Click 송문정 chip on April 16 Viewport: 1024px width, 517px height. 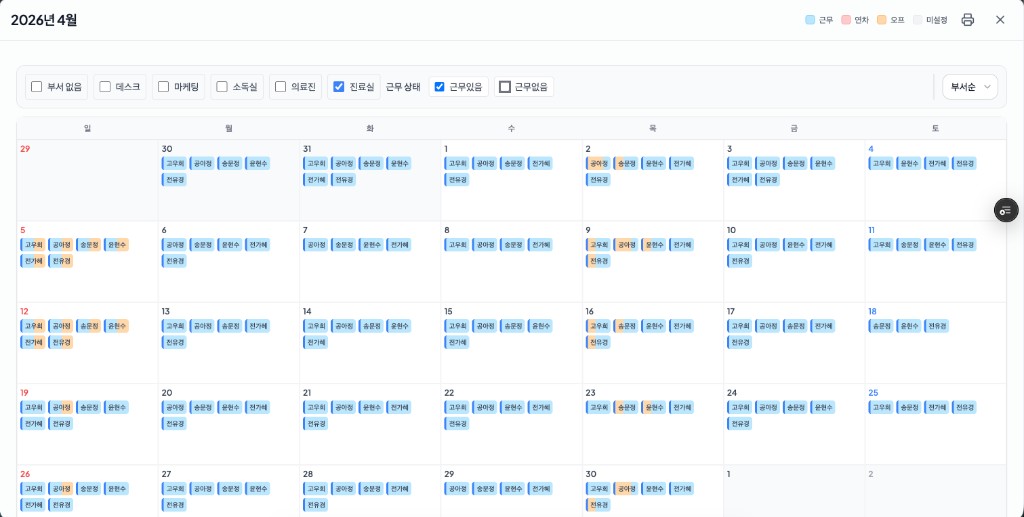point(626,326)
